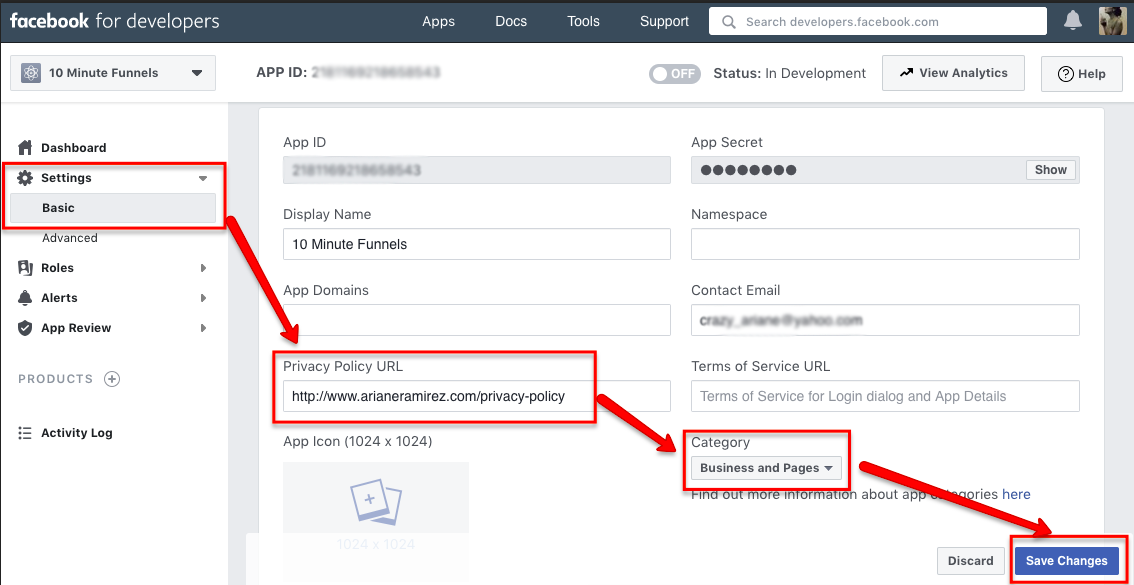The height and width of the screenshot is (585, 1134).
Task: Click the Contact Email field
Action: point(885,320)
